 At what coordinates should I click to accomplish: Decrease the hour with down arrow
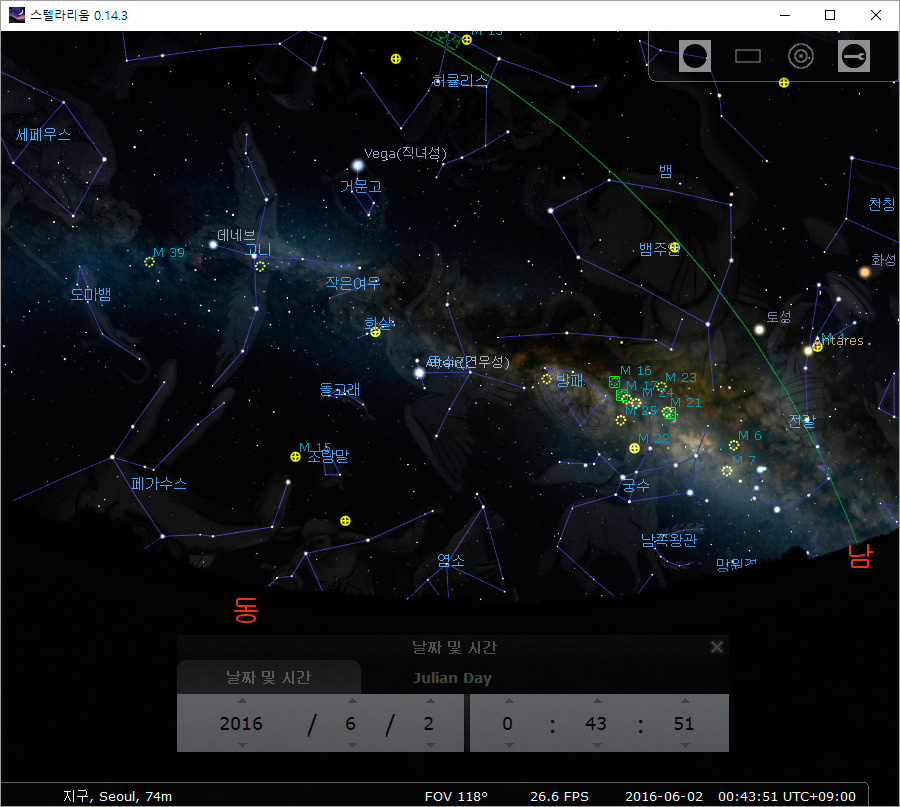click(509, 745)
